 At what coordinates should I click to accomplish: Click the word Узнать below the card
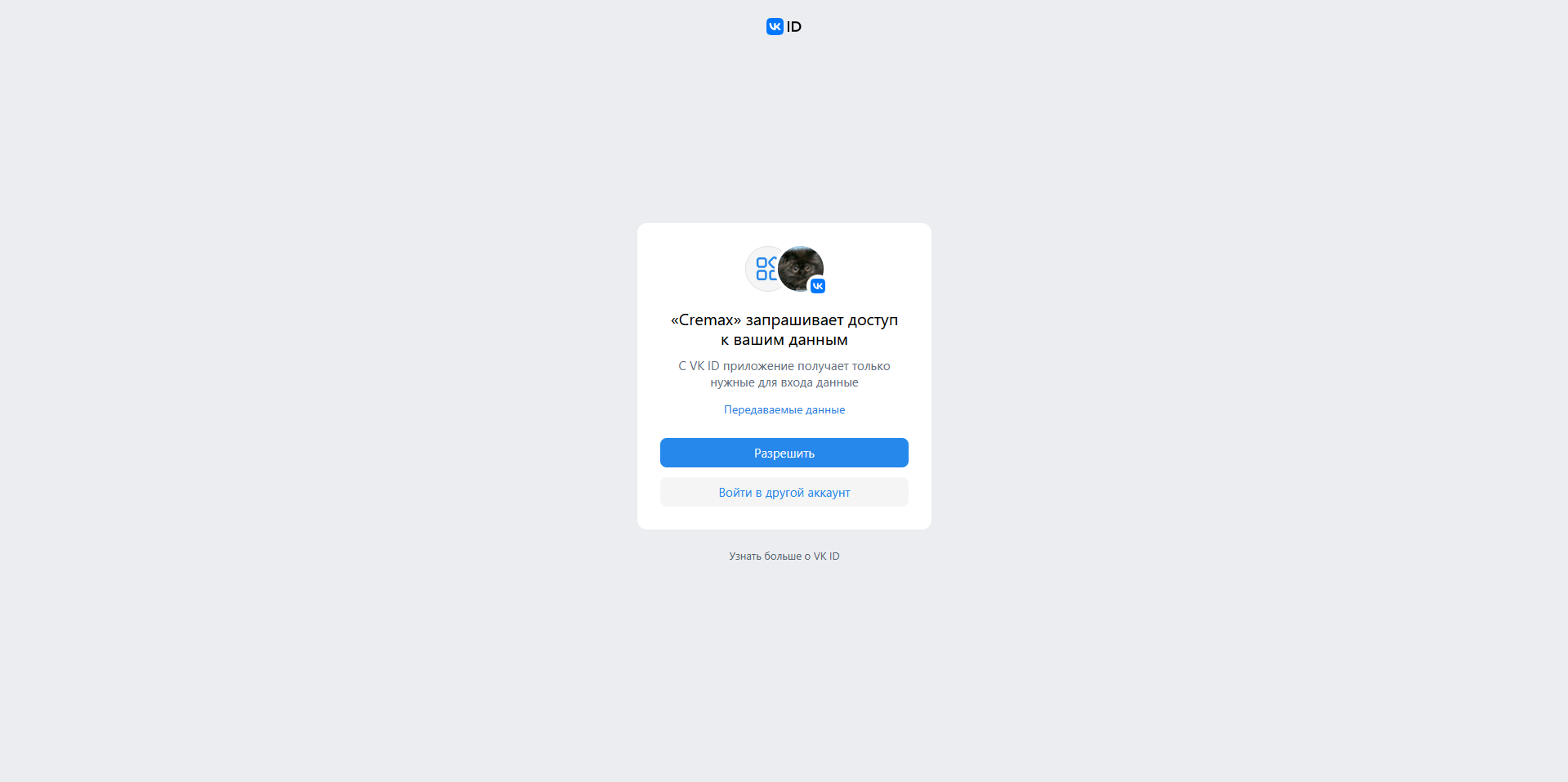[x=745, y=556]
